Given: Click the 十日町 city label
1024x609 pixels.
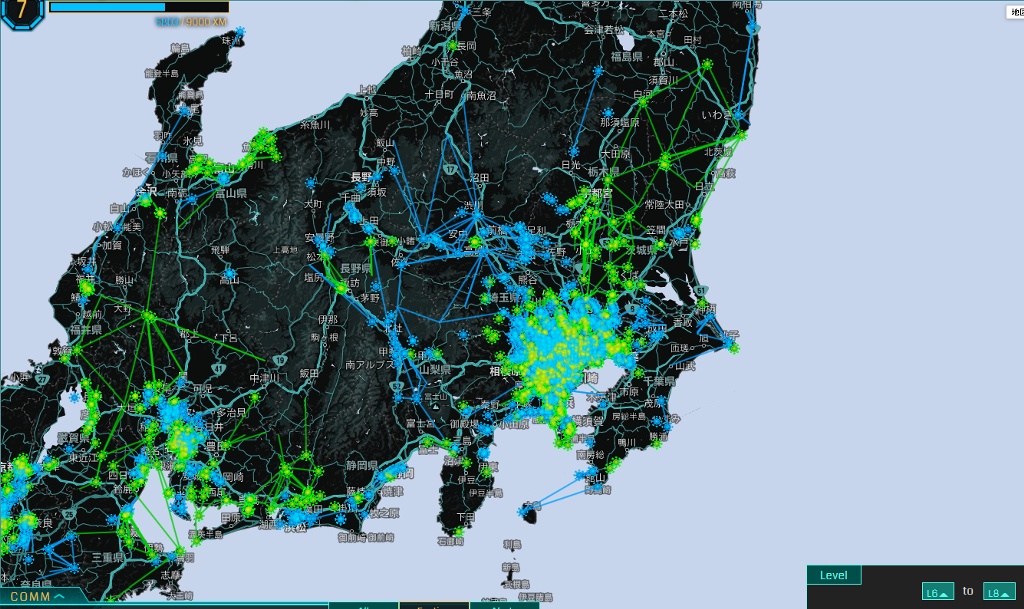Looking at the screenshot, I should click(439, 95).
